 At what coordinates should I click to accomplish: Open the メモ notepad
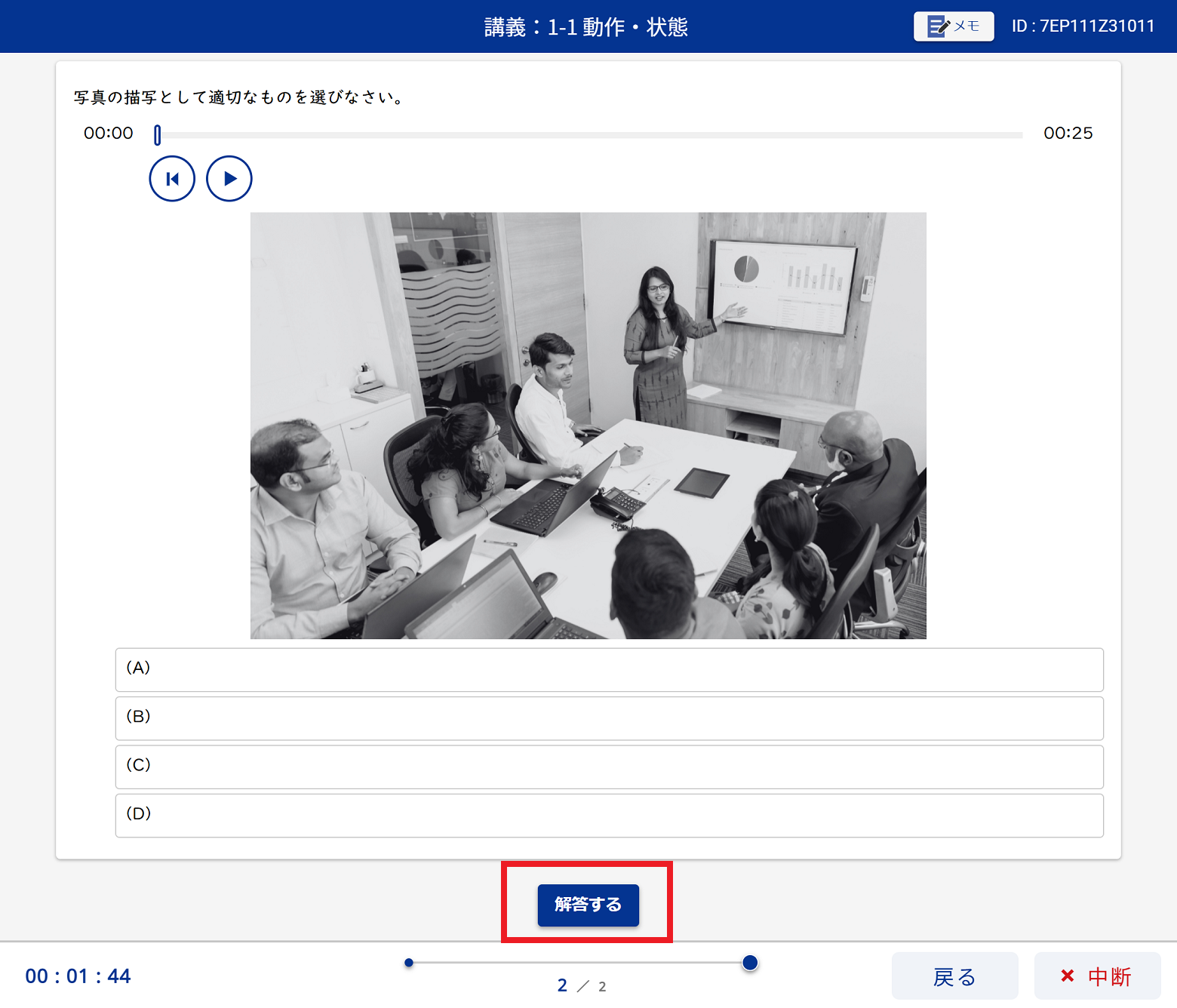[953, 26]
